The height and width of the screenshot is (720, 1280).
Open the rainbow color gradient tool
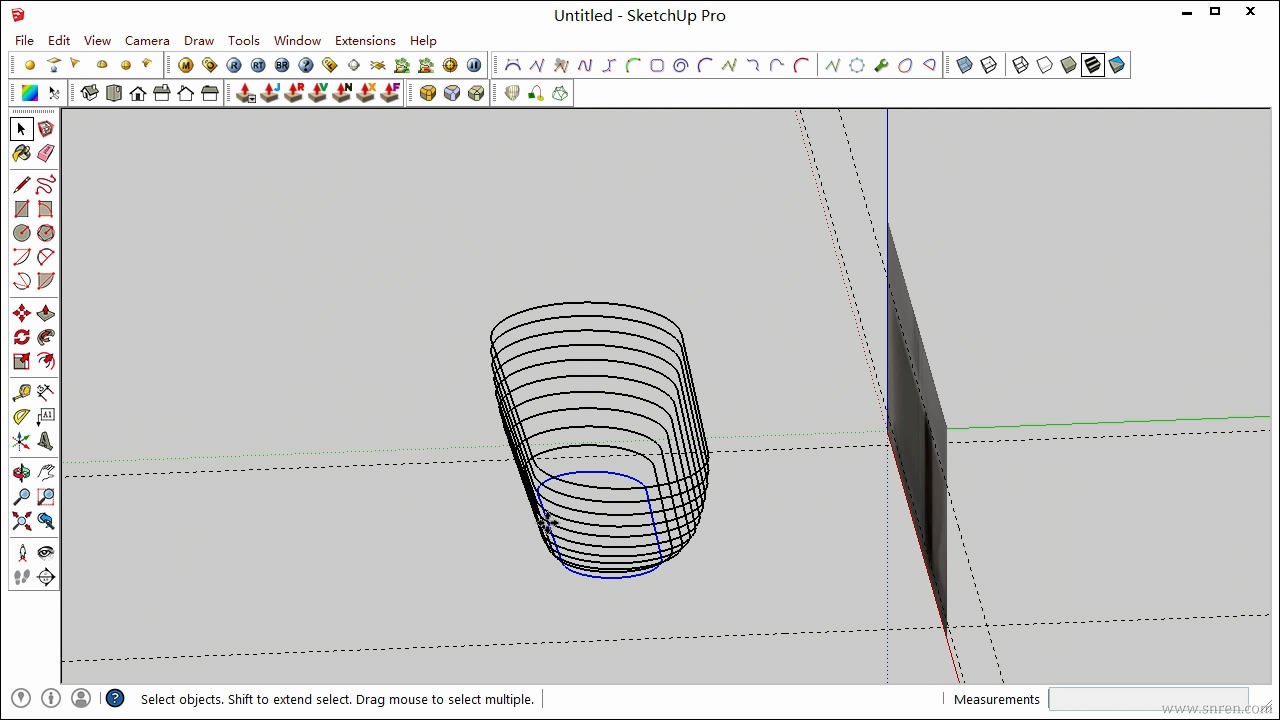[x=30, y=93]
